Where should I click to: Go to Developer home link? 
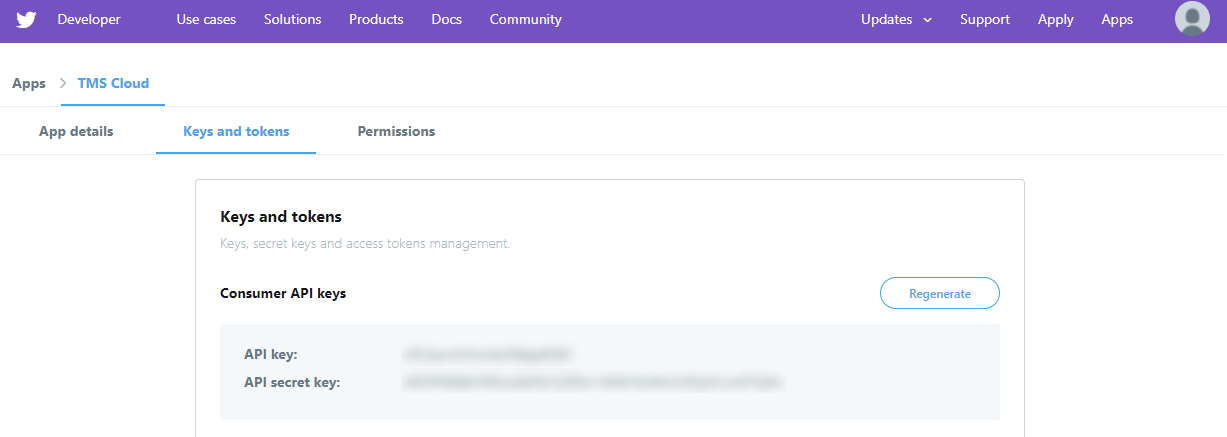tap(89, 20)
